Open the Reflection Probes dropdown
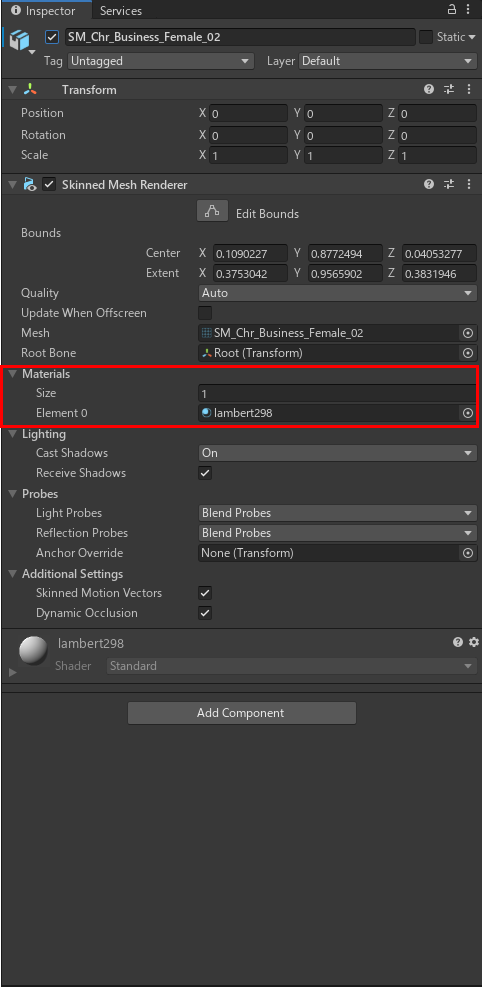The image size is (482, 987). click(337, 533)
